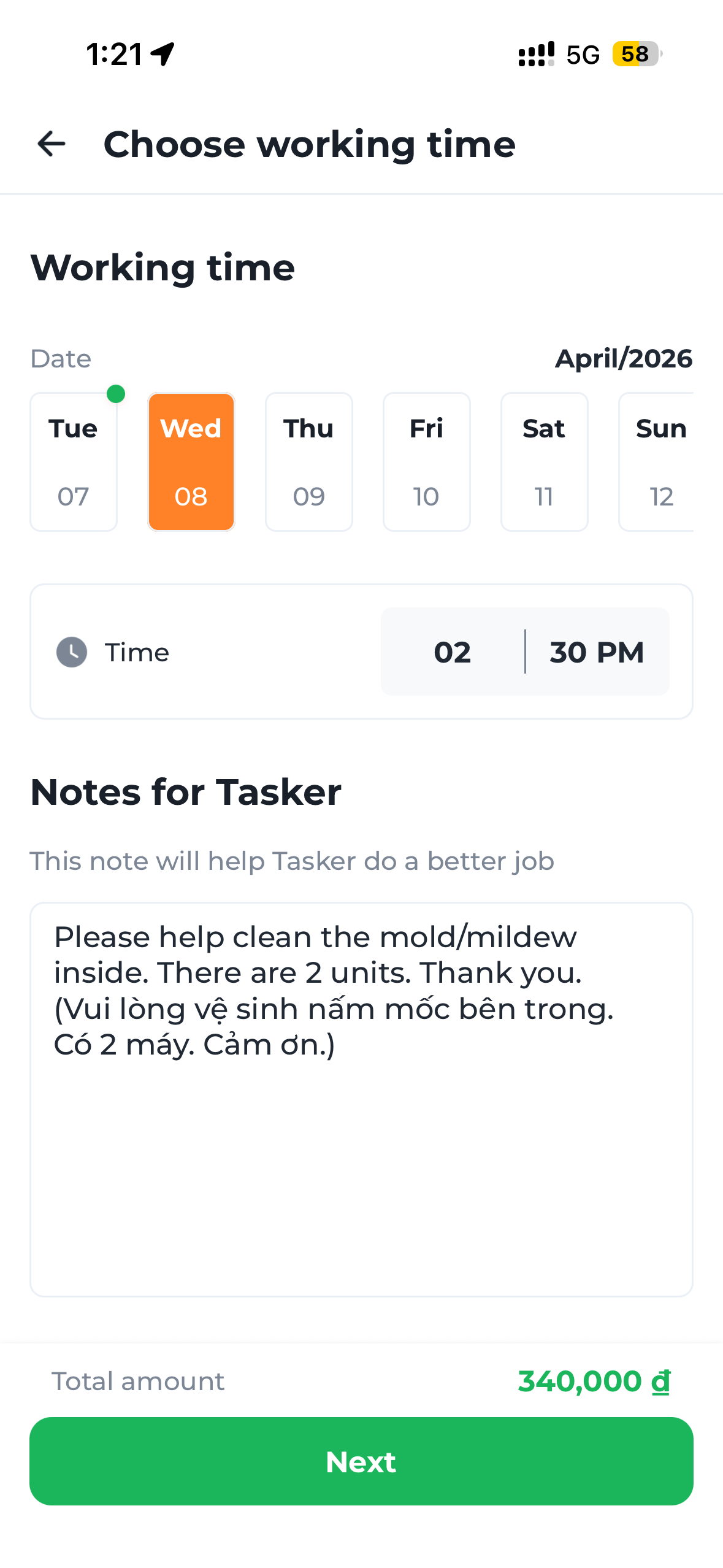723x1568 pixels.
Task: Pick Fri 10 as the date
Action: pyautogui.click(x=427, y=462)
